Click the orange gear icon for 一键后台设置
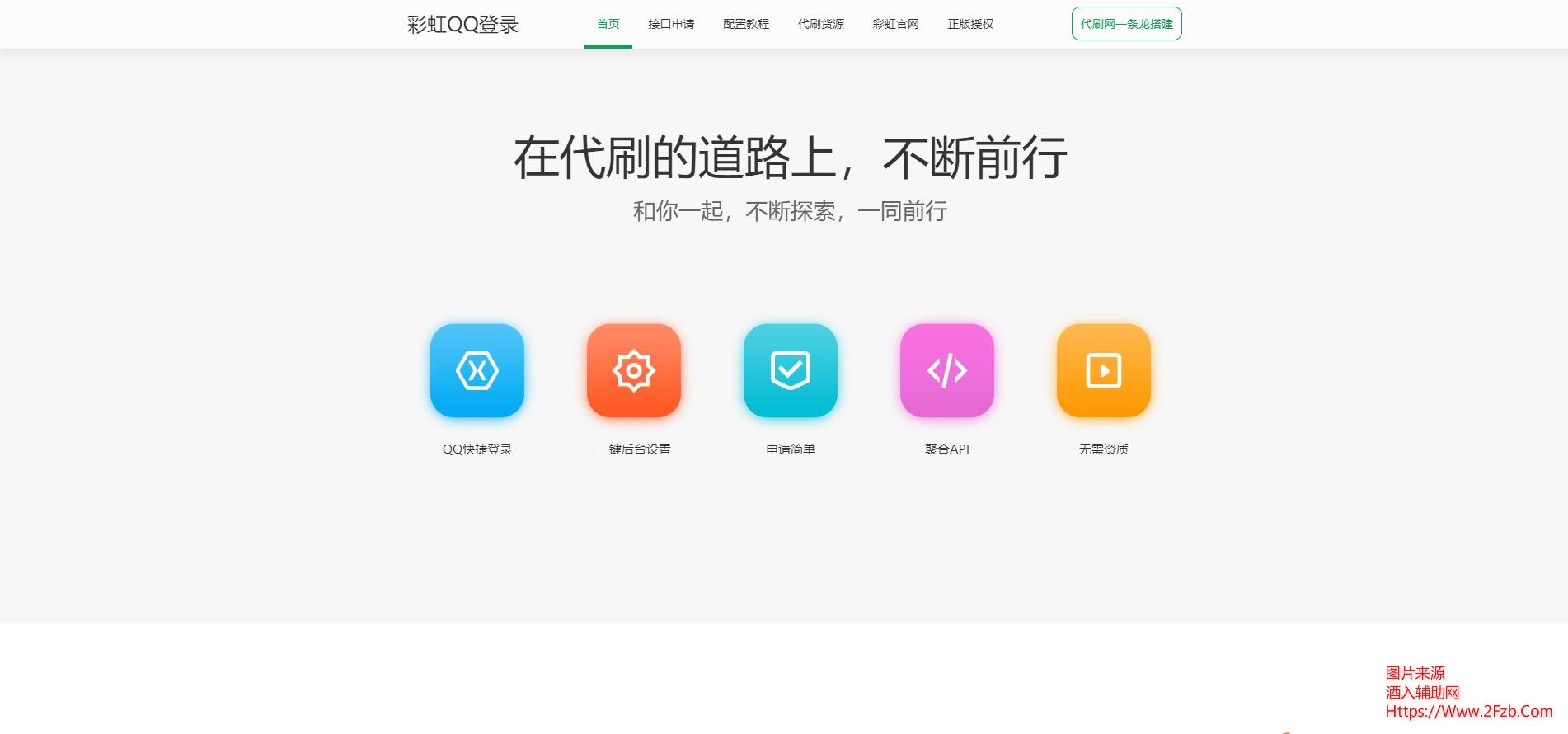 coord(634,370)
